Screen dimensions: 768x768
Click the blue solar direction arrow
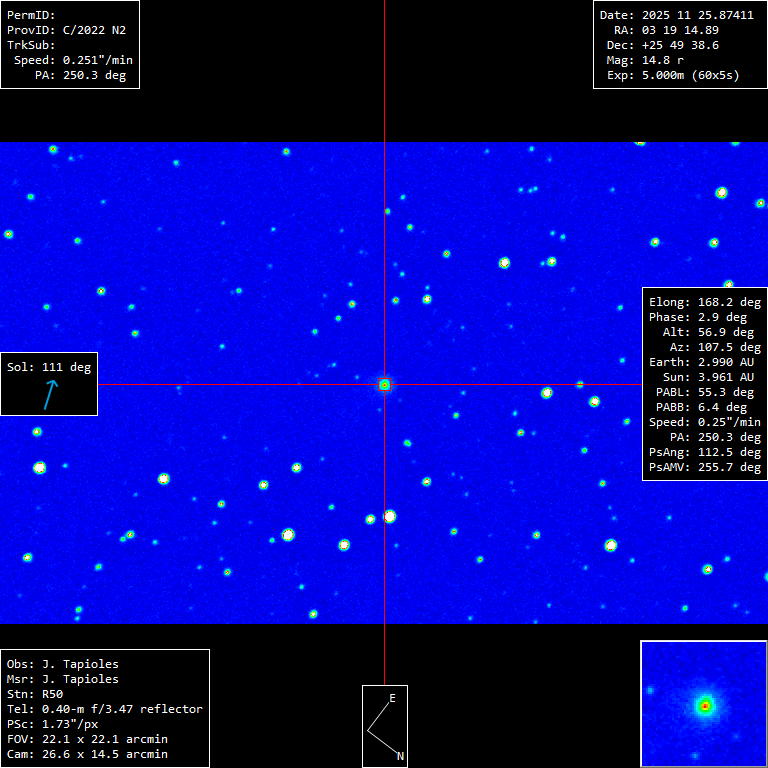click(49, 394)
